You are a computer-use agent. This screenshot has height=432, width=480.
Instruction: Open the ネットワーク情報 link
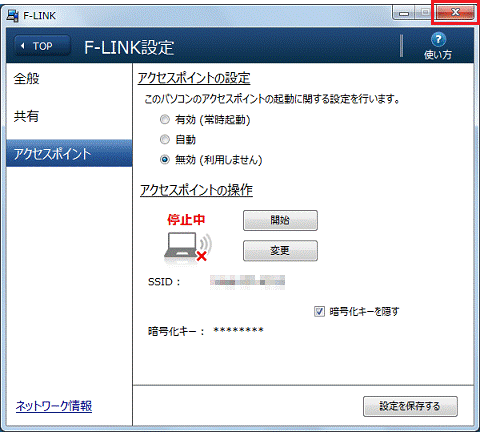pyautogui.click(x=54, y=406)
